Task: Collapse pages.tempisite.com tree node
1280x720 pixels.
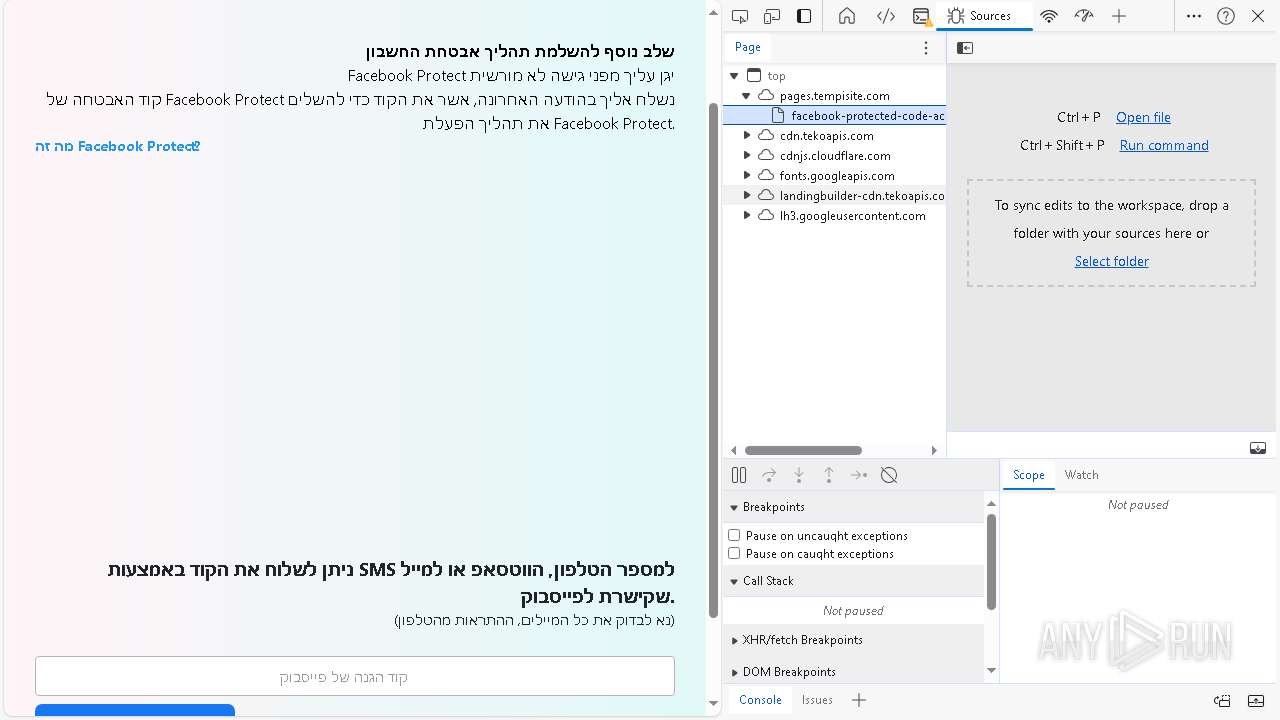Action: click(746, 96)
